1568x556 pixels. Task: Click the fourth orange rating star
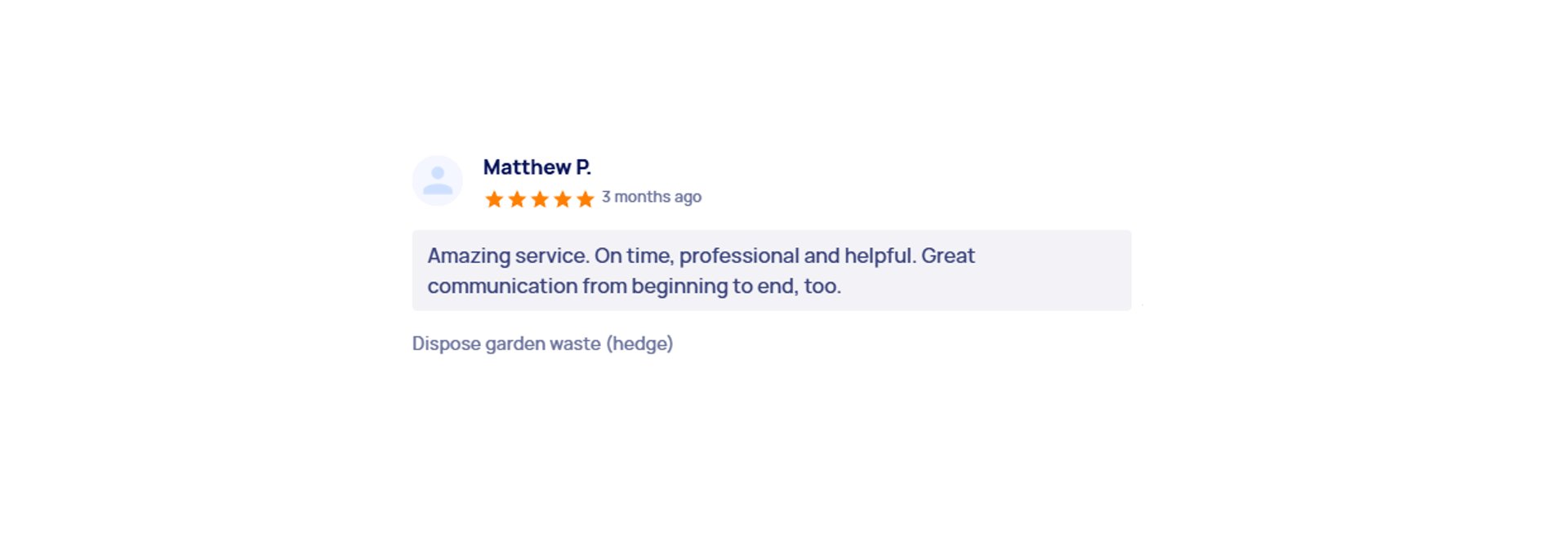(563, 199)
